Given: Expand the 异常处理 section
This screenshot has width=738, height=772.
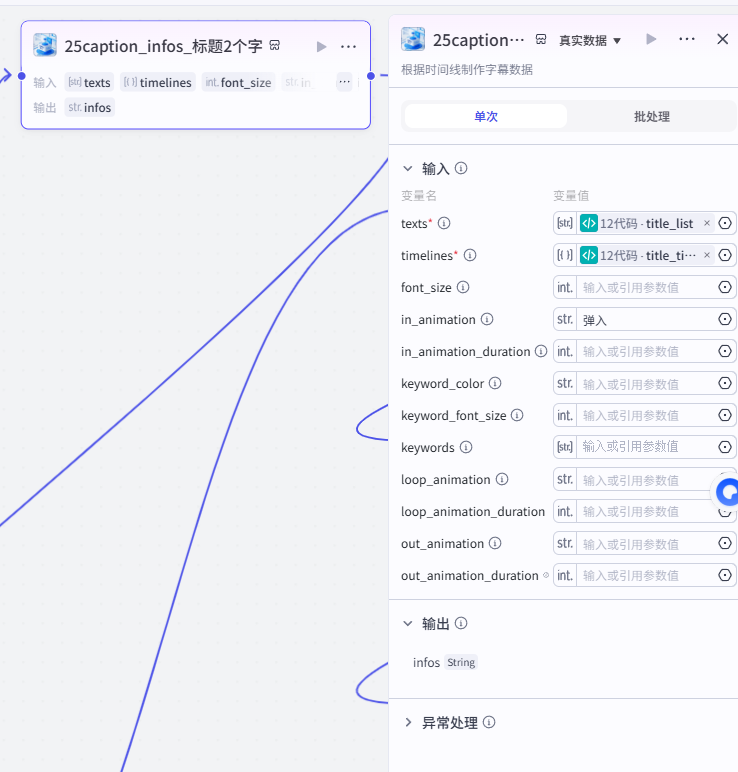Looking at the screenshot, I should pyautogui.click(x=408, y=722).
